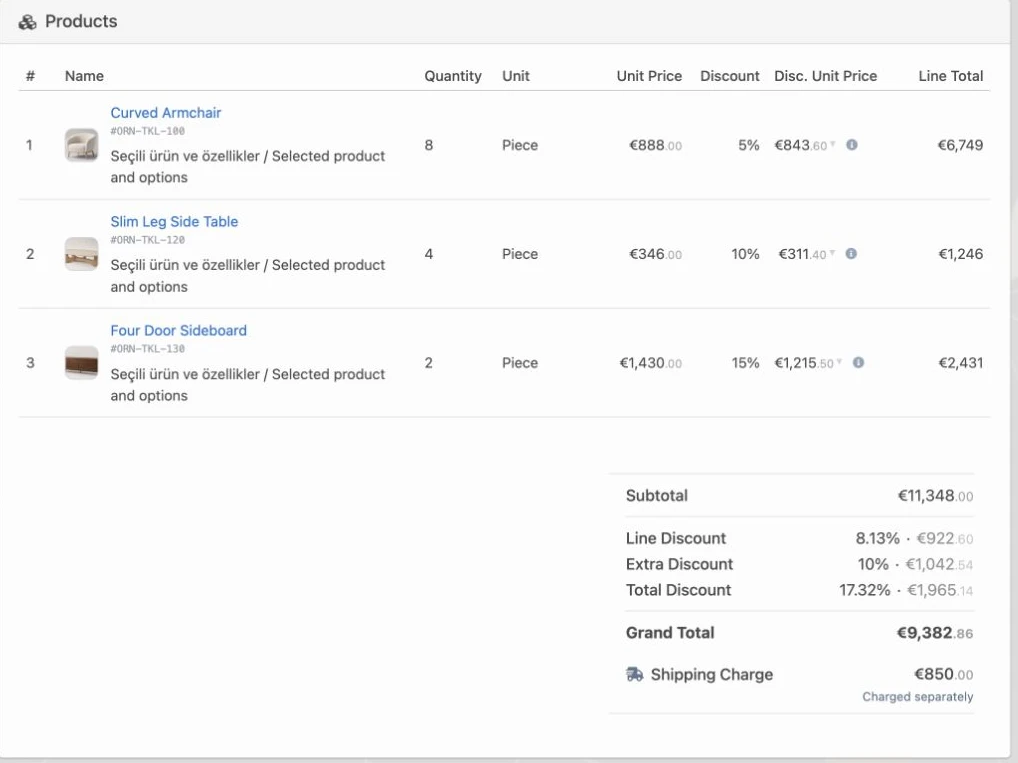Viewport: 1018px width, 763px height.
Task: Click the Unit Price column header
Action: tap(649, 76)
